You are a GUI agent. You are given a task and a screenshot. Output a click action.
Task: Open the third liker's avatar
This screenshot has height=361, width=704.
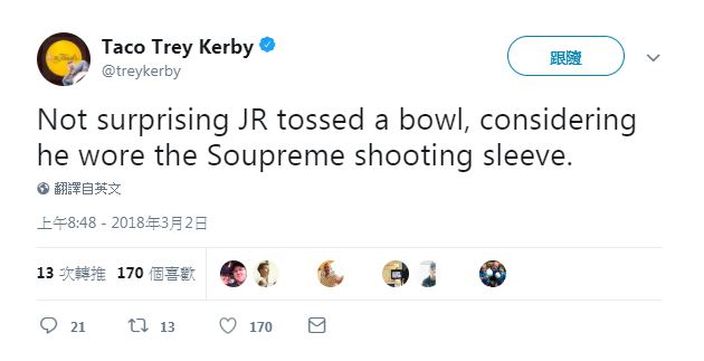coord(330,273)
